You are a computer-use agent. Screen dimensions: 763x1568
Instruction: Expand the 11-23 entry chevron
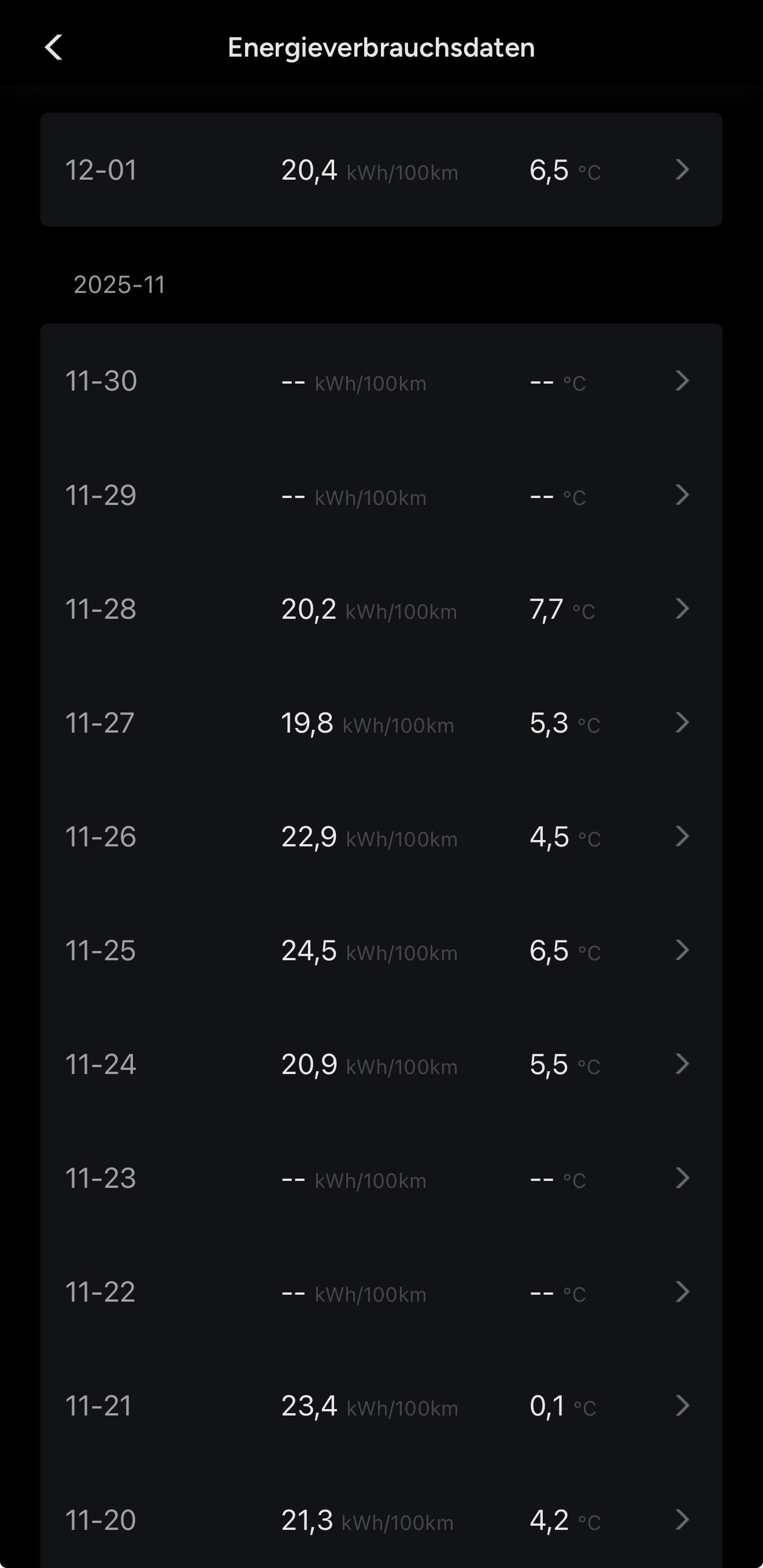click(682, 1178)
